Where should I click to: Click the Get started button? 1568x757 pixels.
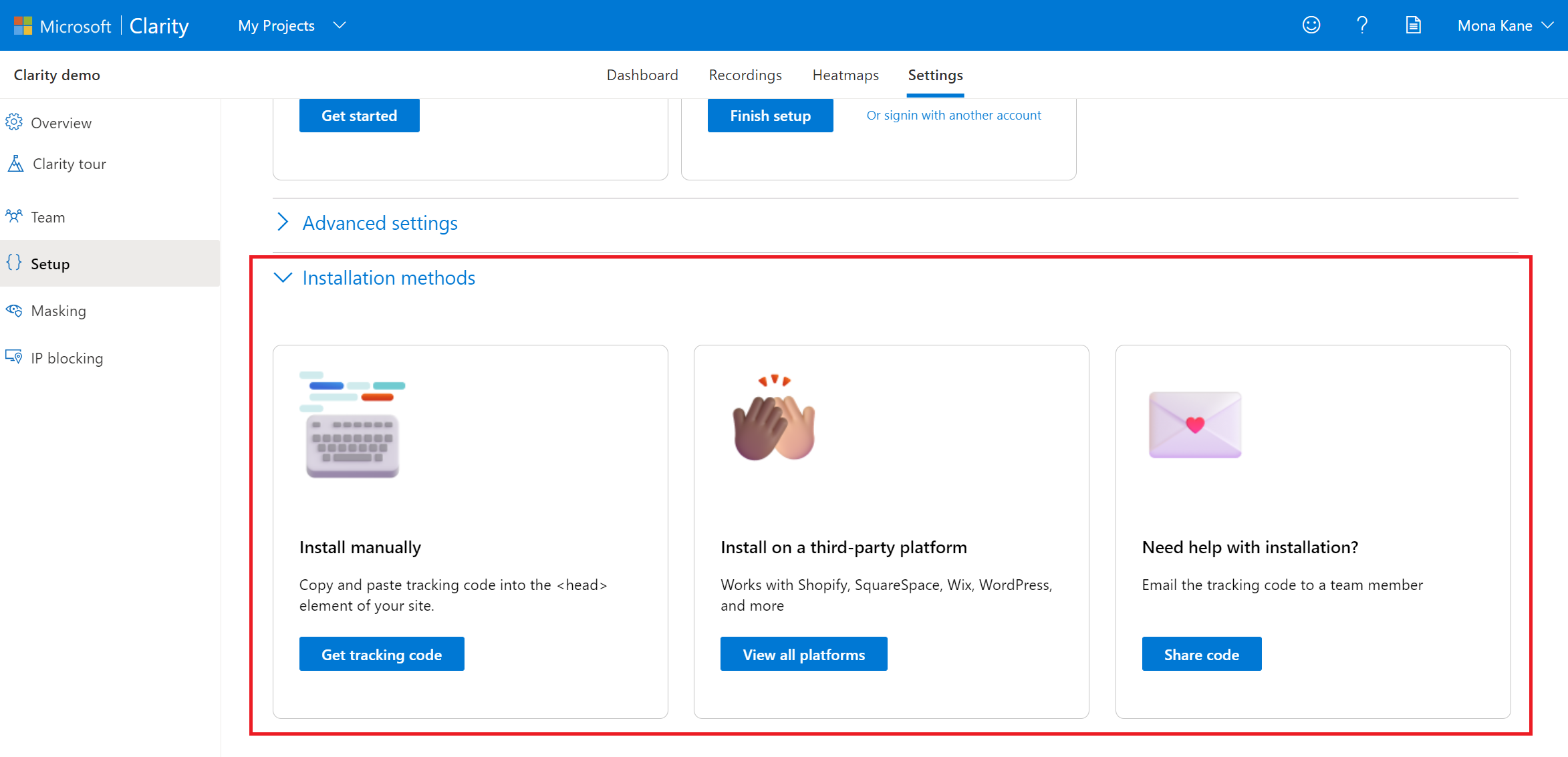[360, 116]
